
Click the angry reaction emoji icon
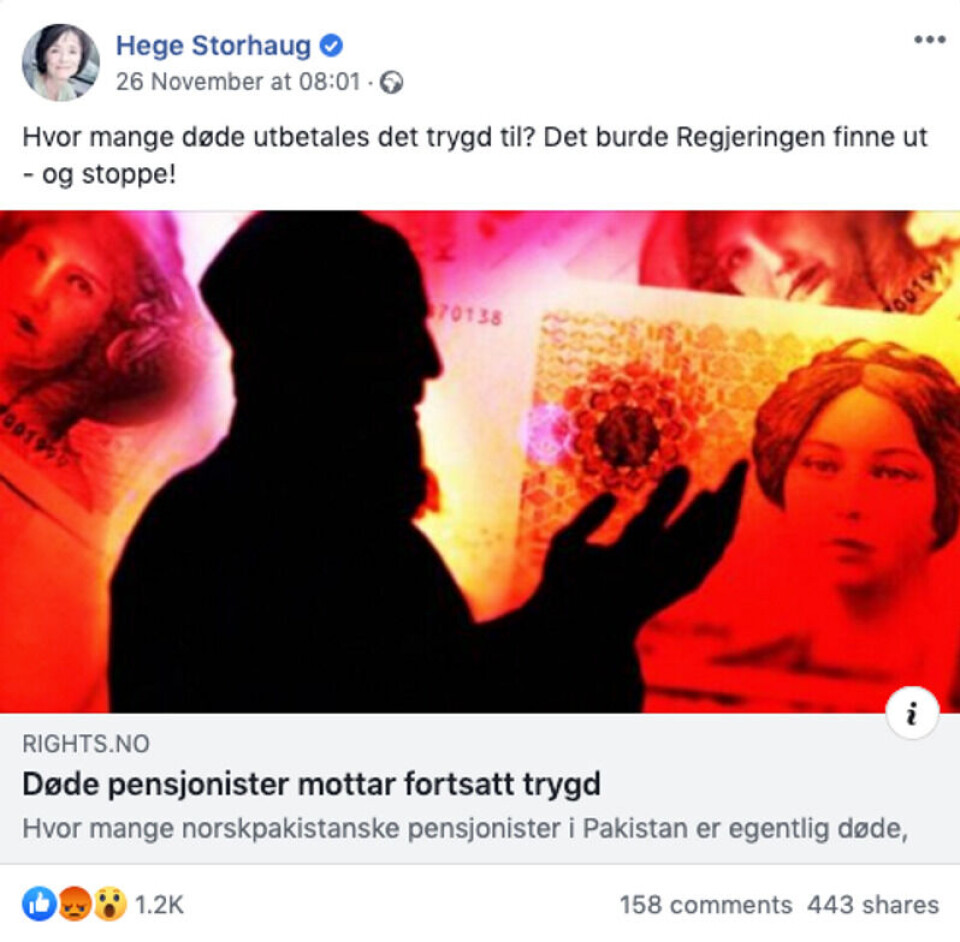tap(75, 904)
